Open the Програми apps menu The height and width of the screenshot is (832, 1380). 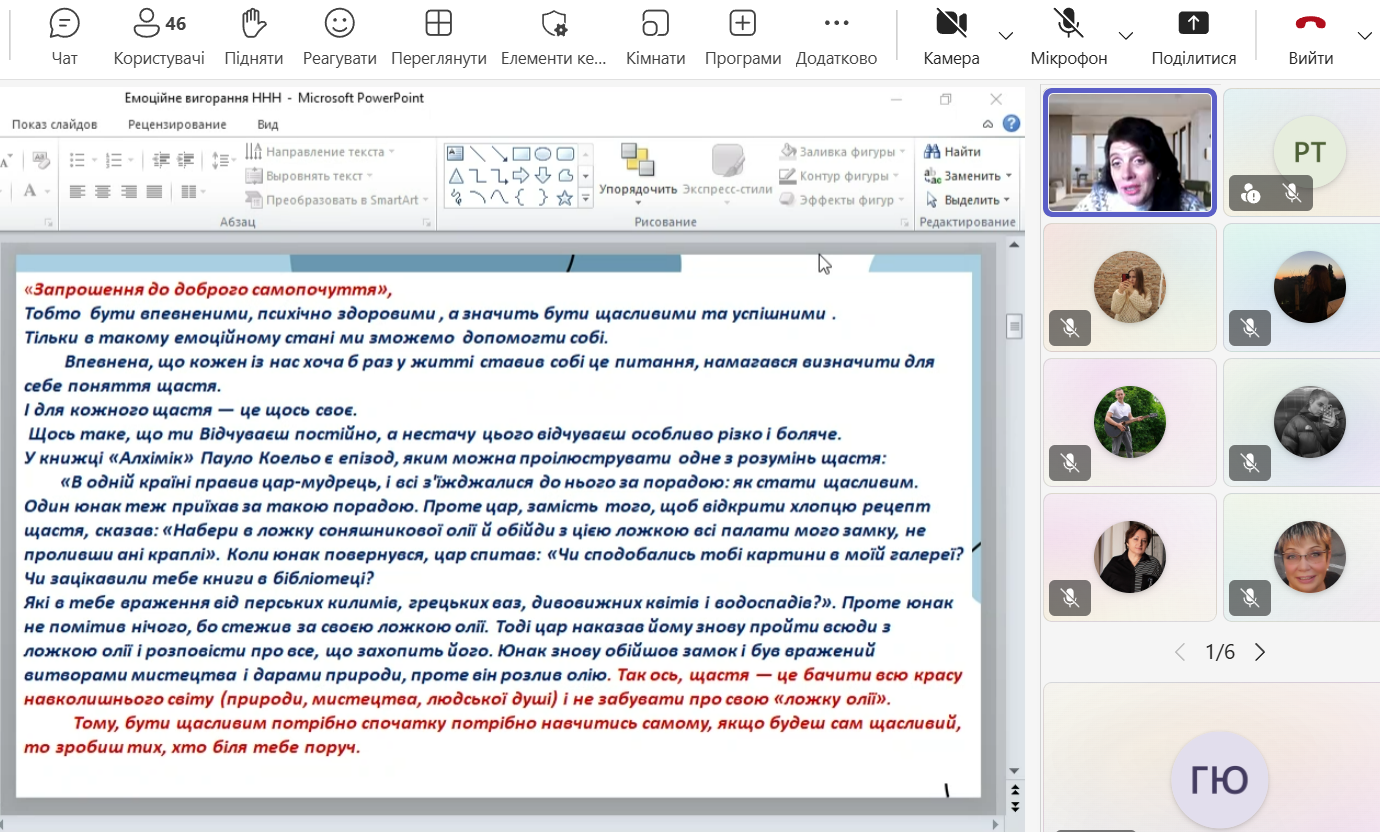pos(742,38)
